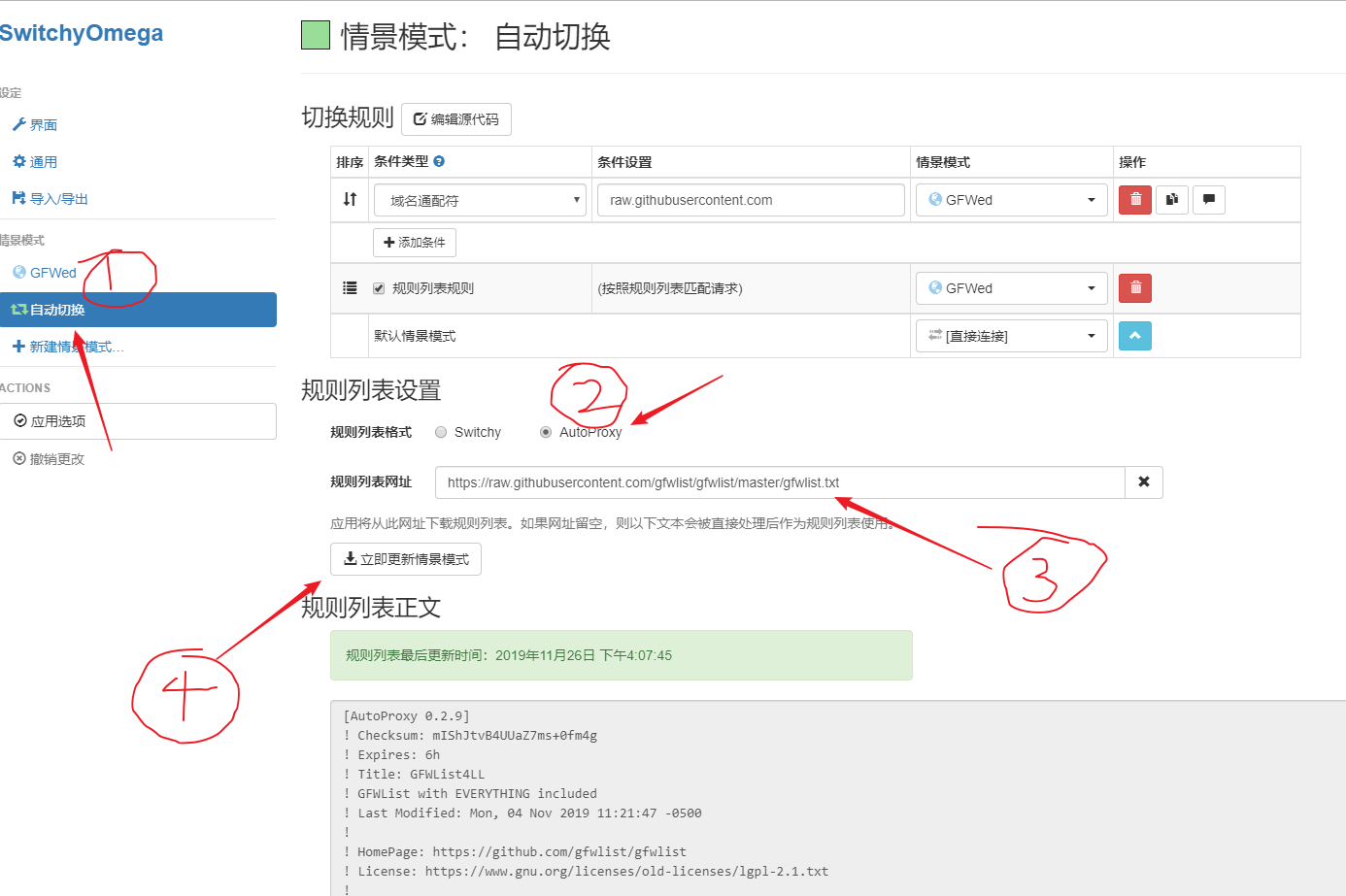Click 撤销更改 to discard changes
The image size is (1346, 896).
click(x=49, y=459)
